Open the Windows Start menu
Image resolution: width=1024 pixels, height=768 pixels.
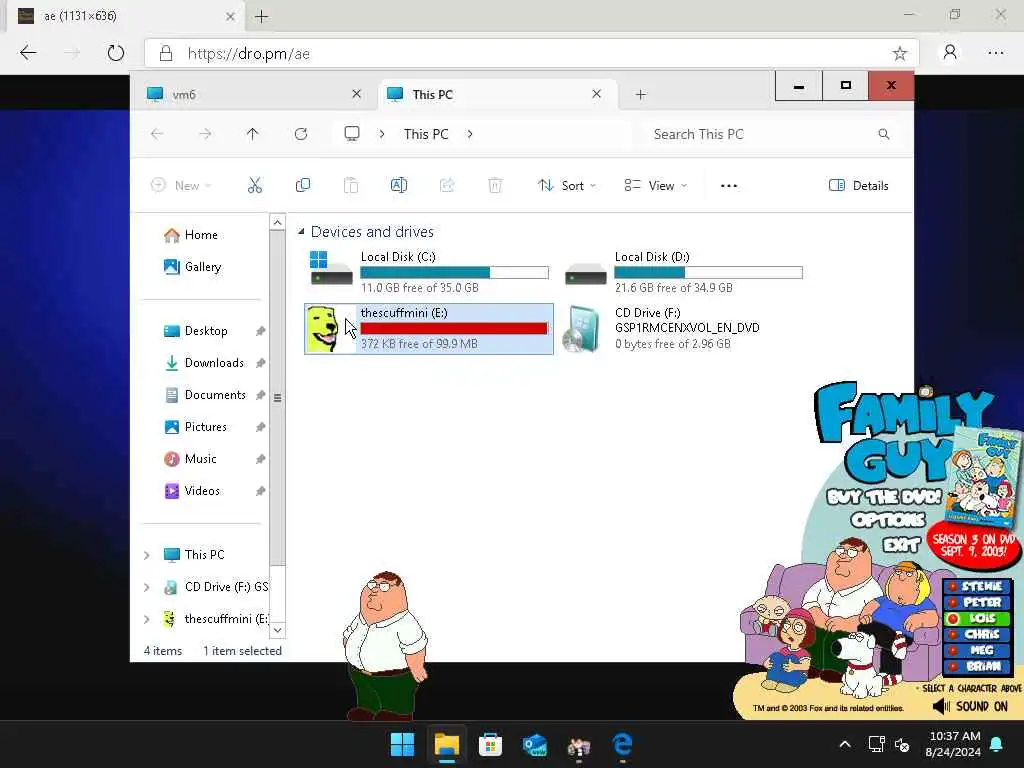click(x=402, y=744)
